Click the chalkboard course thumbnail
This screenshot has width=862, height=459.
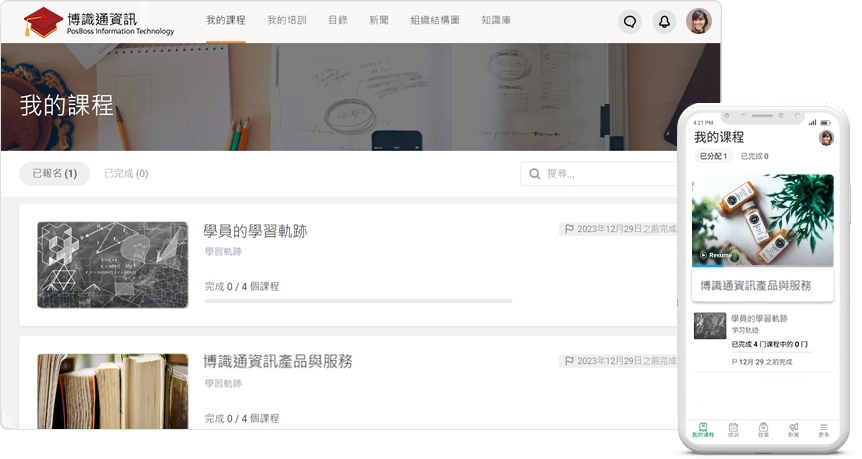(x=112, y=265)
